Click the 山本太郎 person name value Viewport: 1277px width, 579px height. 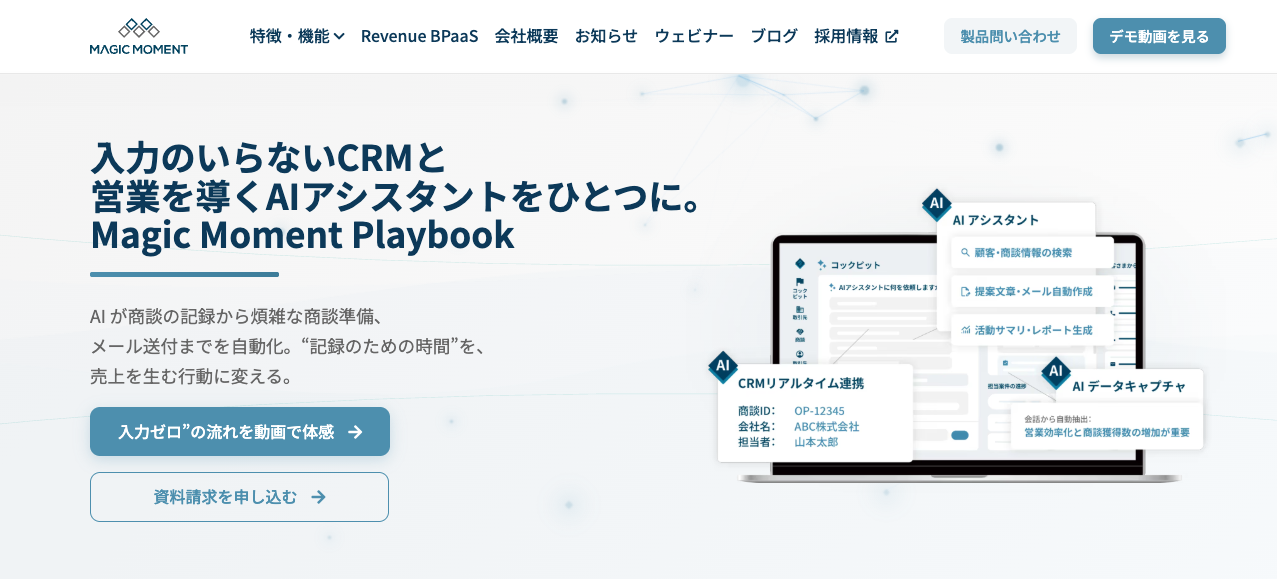coord(816,441)
